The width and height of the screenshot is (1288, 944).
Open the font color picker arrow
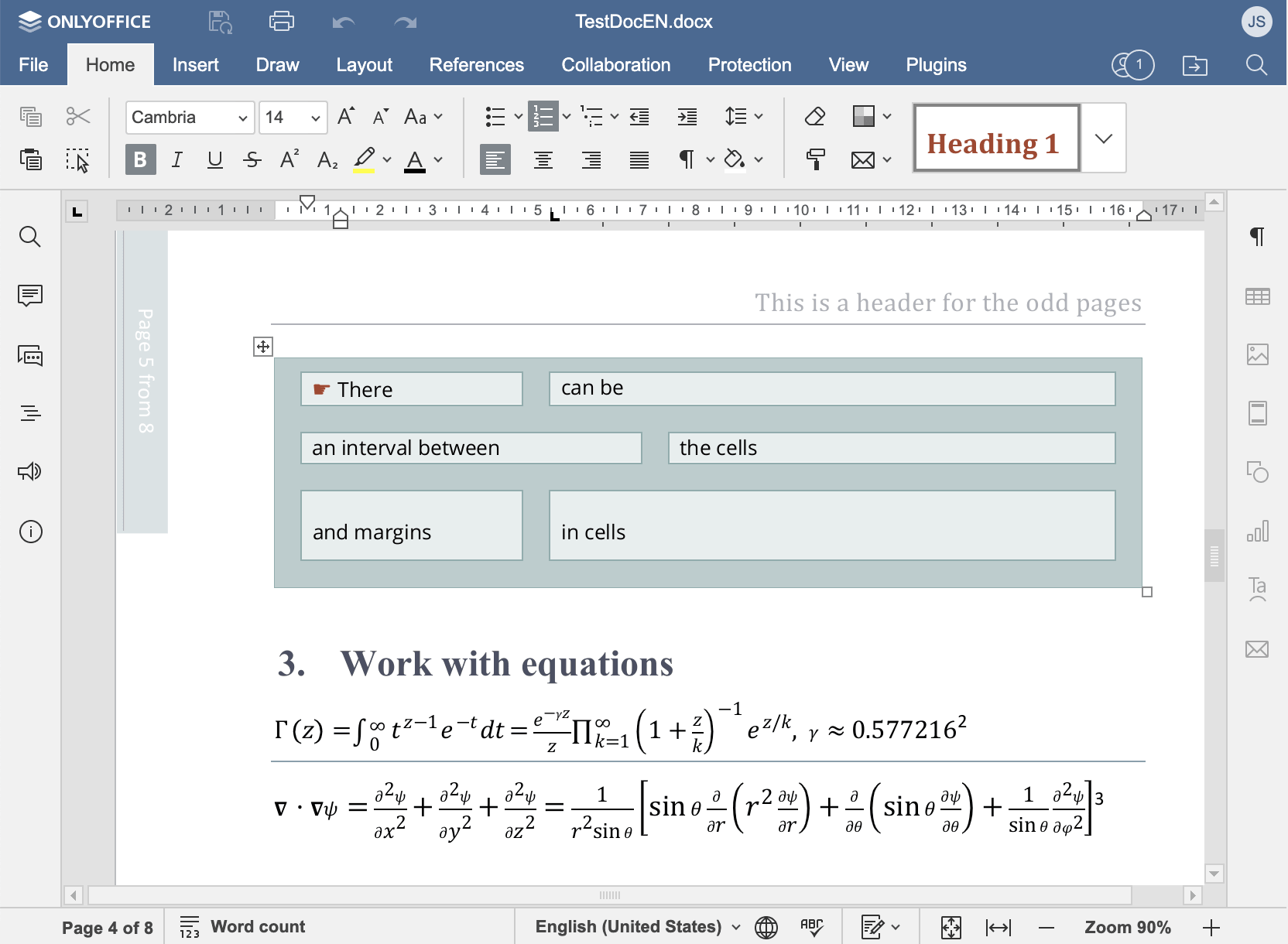click(438, 159)
